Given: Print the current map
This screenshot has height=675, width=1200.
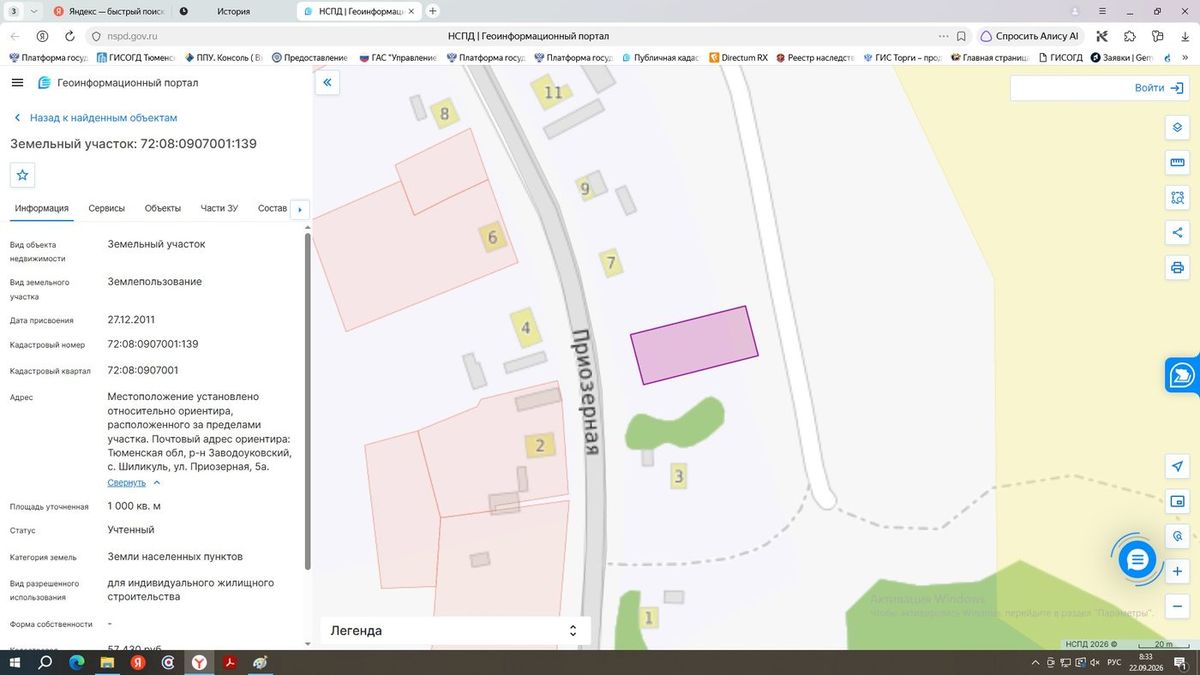Looking at the screenshot, I should click(1177, 267).
